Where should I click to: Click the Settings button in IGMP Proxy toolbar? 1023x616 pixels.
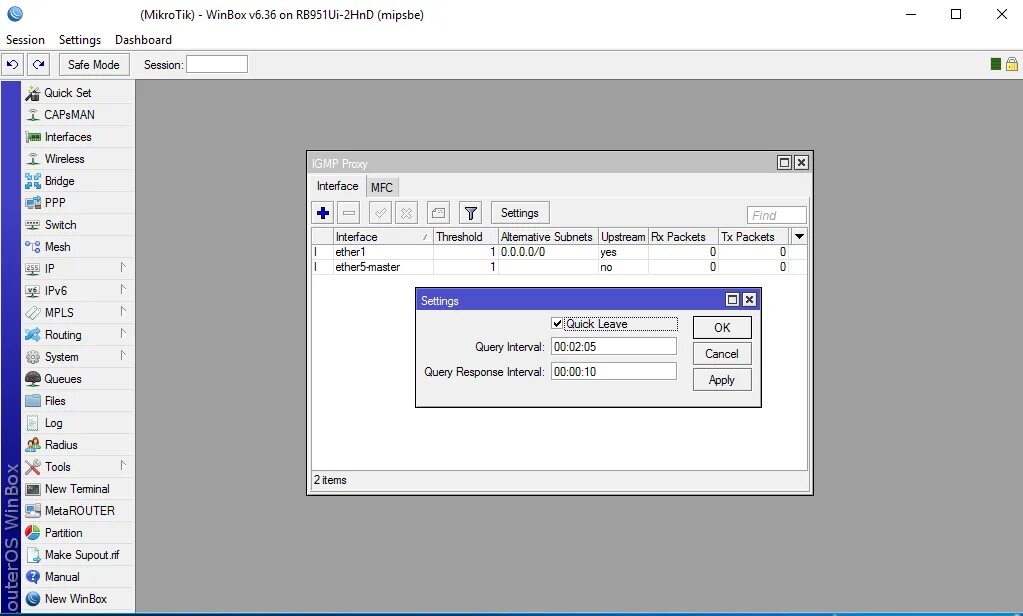(520, 213)
